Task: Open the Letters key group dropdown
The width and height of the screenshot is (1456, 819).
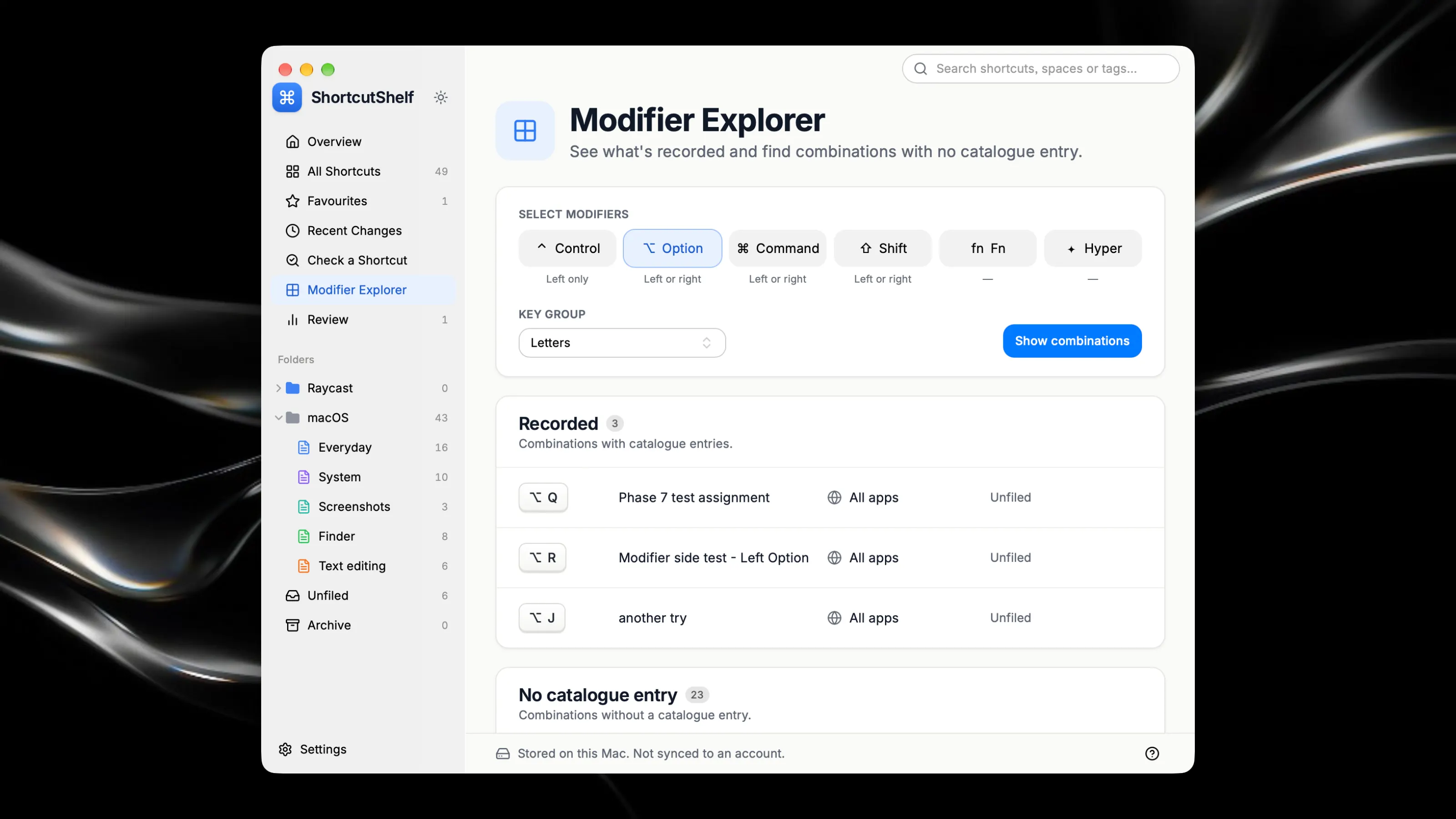Action: [622, 343]
